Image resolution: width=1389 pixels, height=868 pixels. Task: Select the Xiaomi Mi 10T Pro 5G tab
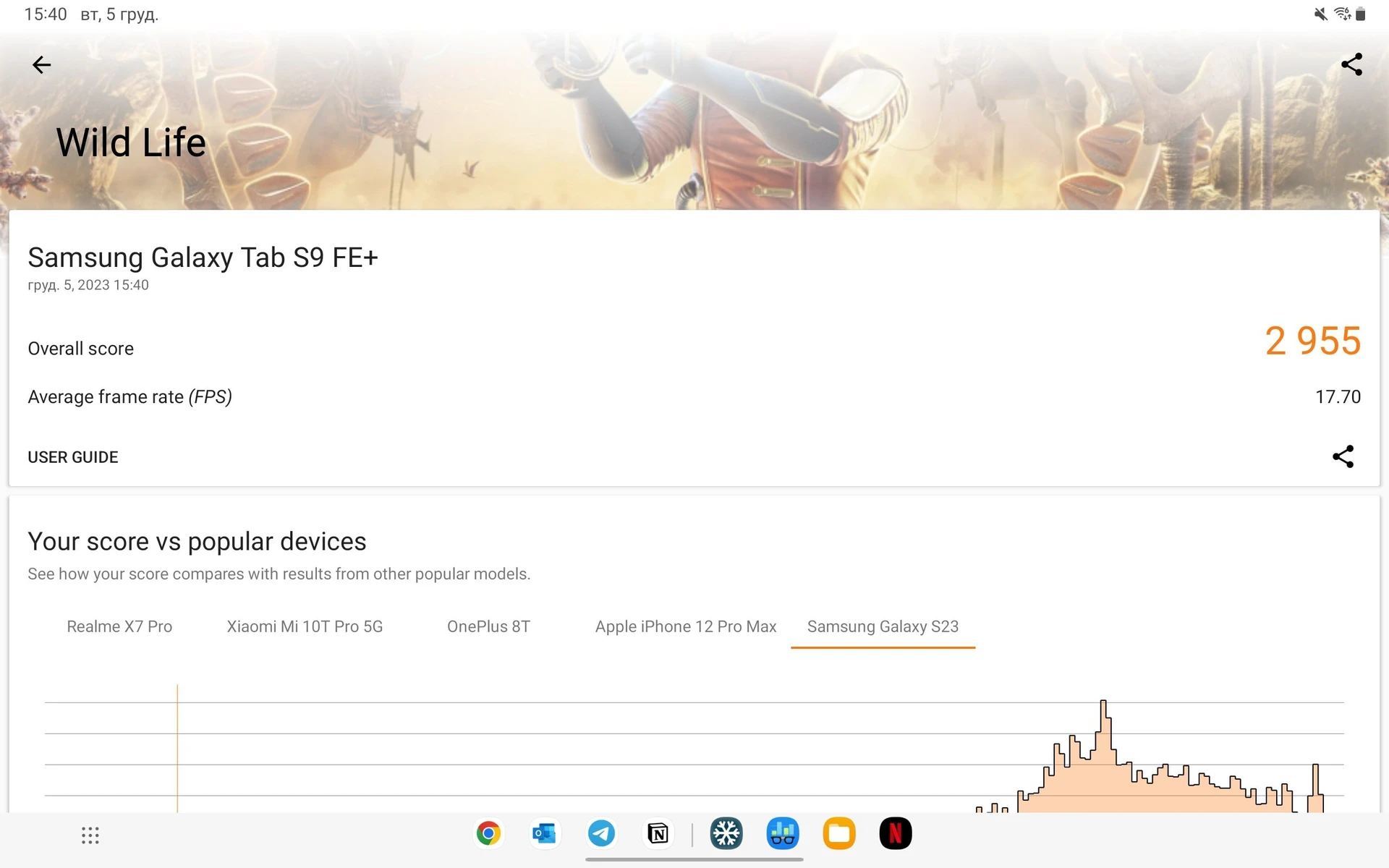click(305, 626)
